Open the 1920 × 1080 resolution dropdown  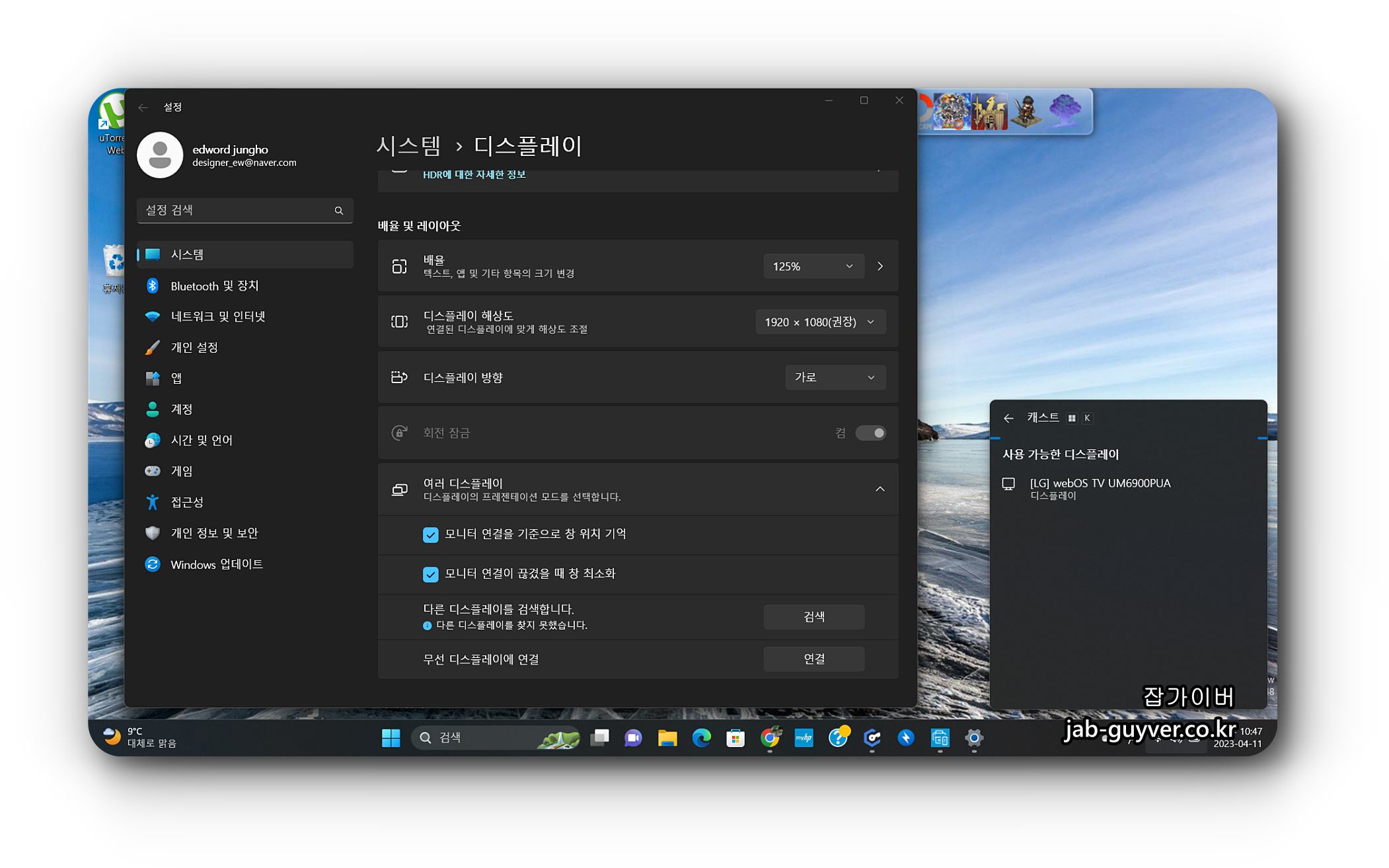tap(819, 322)
